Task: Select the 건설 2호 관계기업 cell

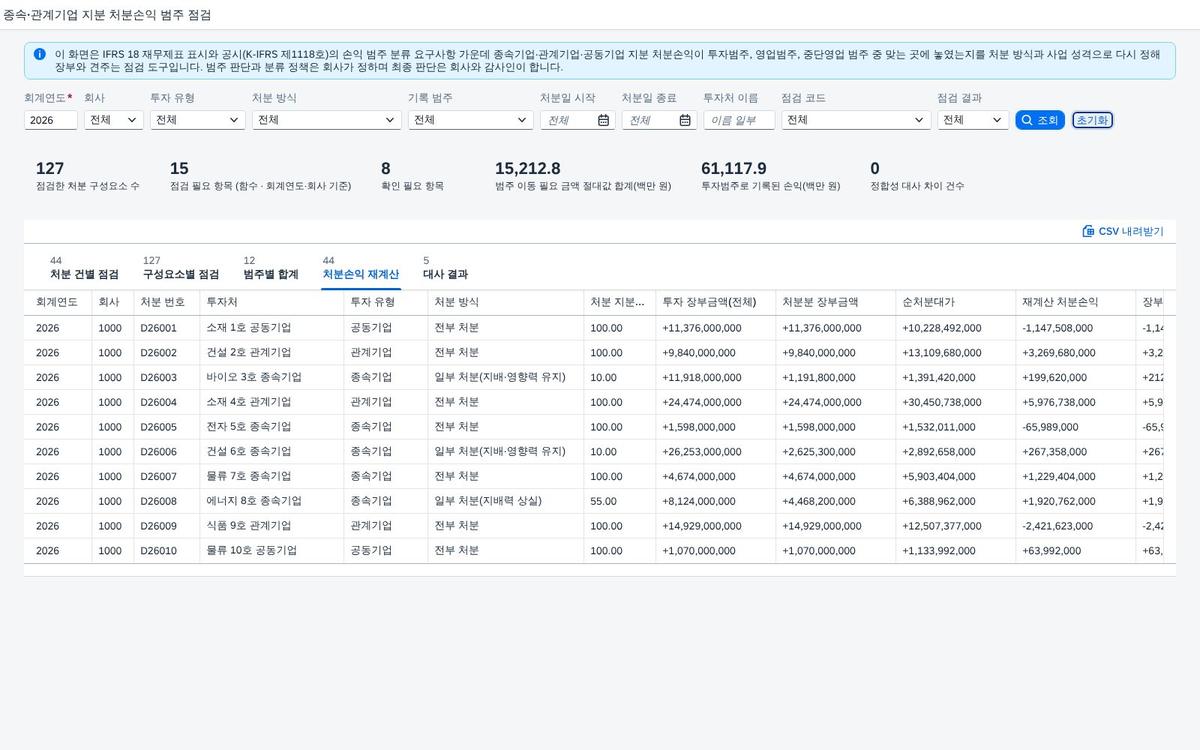Action: [271, 353]
